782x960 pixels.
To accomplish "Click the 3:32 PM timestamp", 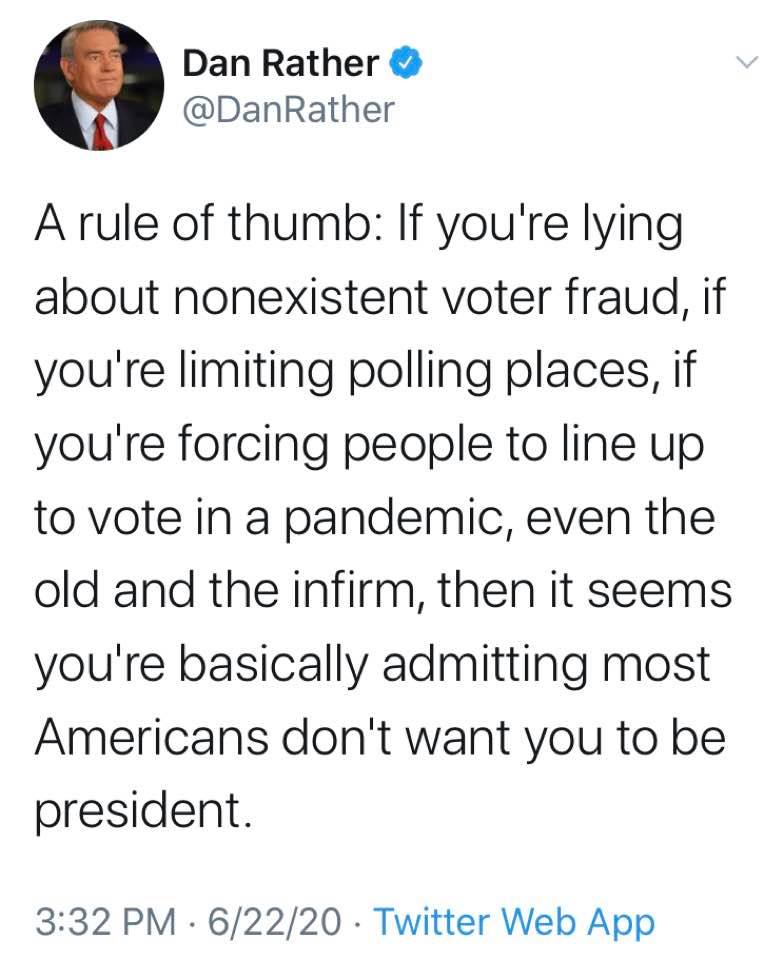I will coord(105,921).
